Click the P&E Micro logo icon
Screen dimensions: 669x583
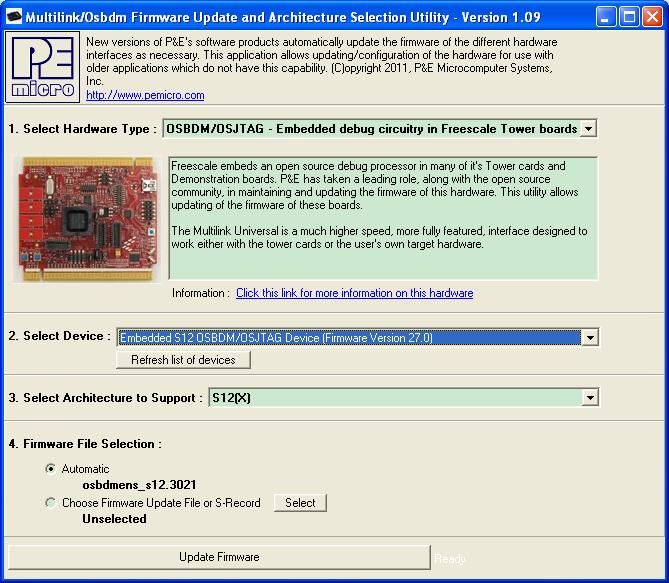(42, 67)
